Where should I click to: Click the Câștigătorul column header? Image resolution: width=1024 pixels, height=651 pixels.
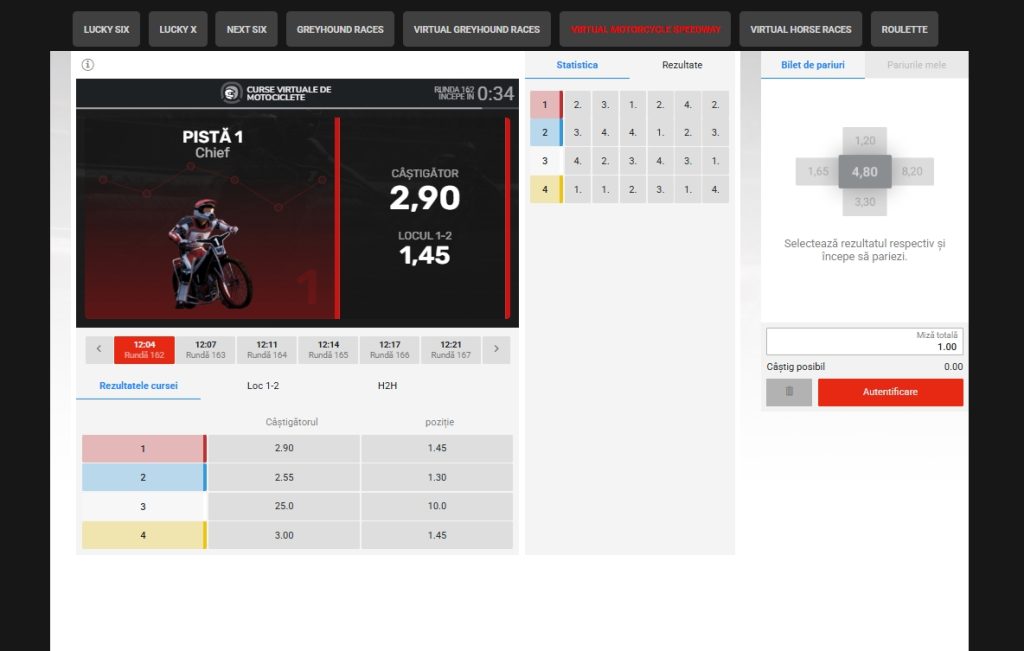click(291, 422)
